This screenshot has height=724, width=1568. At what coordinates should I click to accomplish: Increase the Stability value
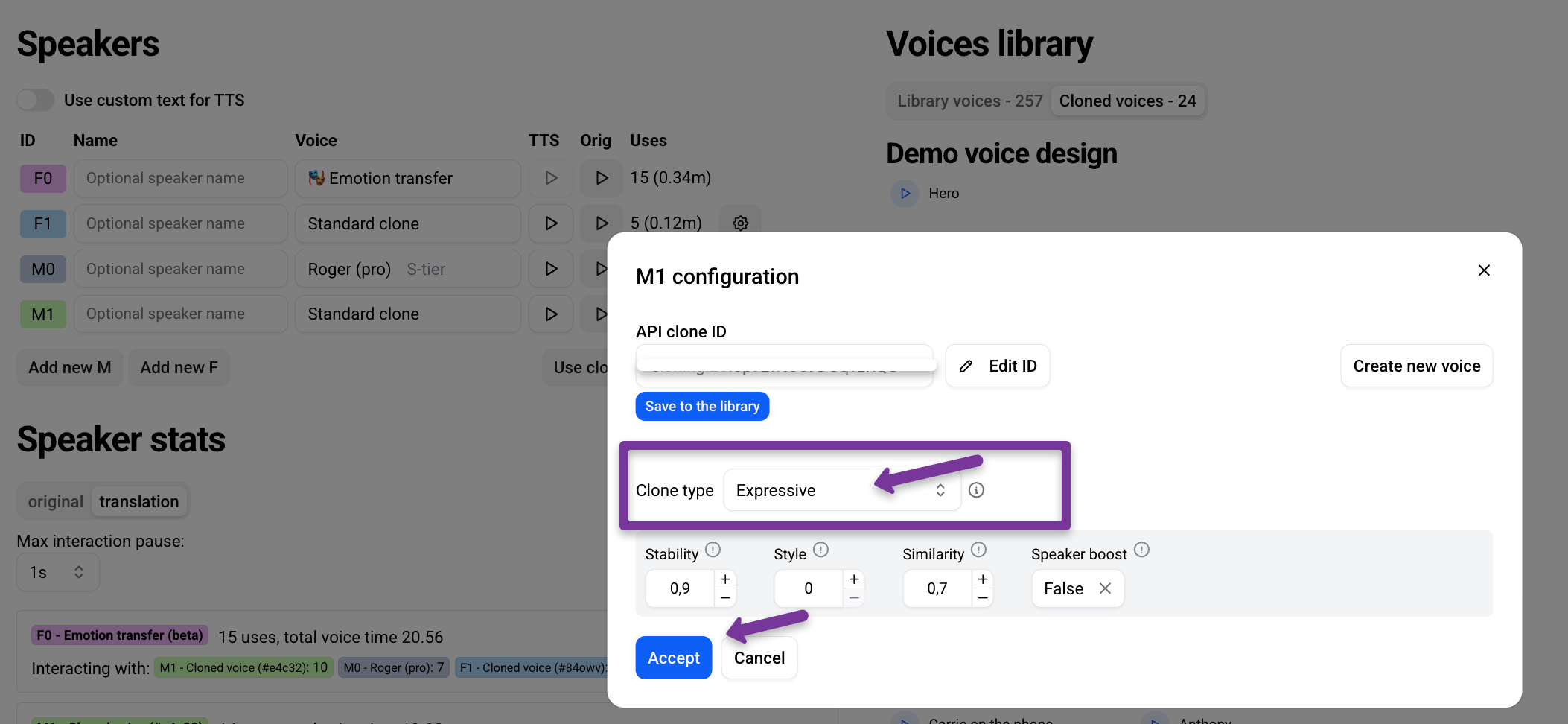(725, 579)
